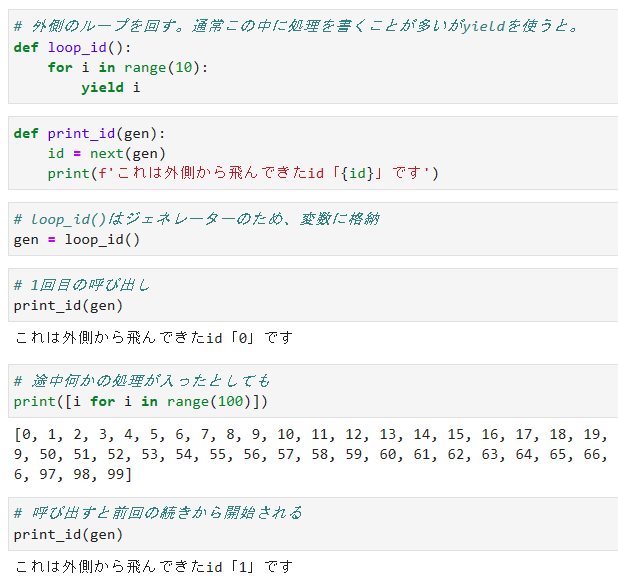Select the def print_id(gen) line
618x585 pixels.
pyautogui.click(x=90, y=133)
